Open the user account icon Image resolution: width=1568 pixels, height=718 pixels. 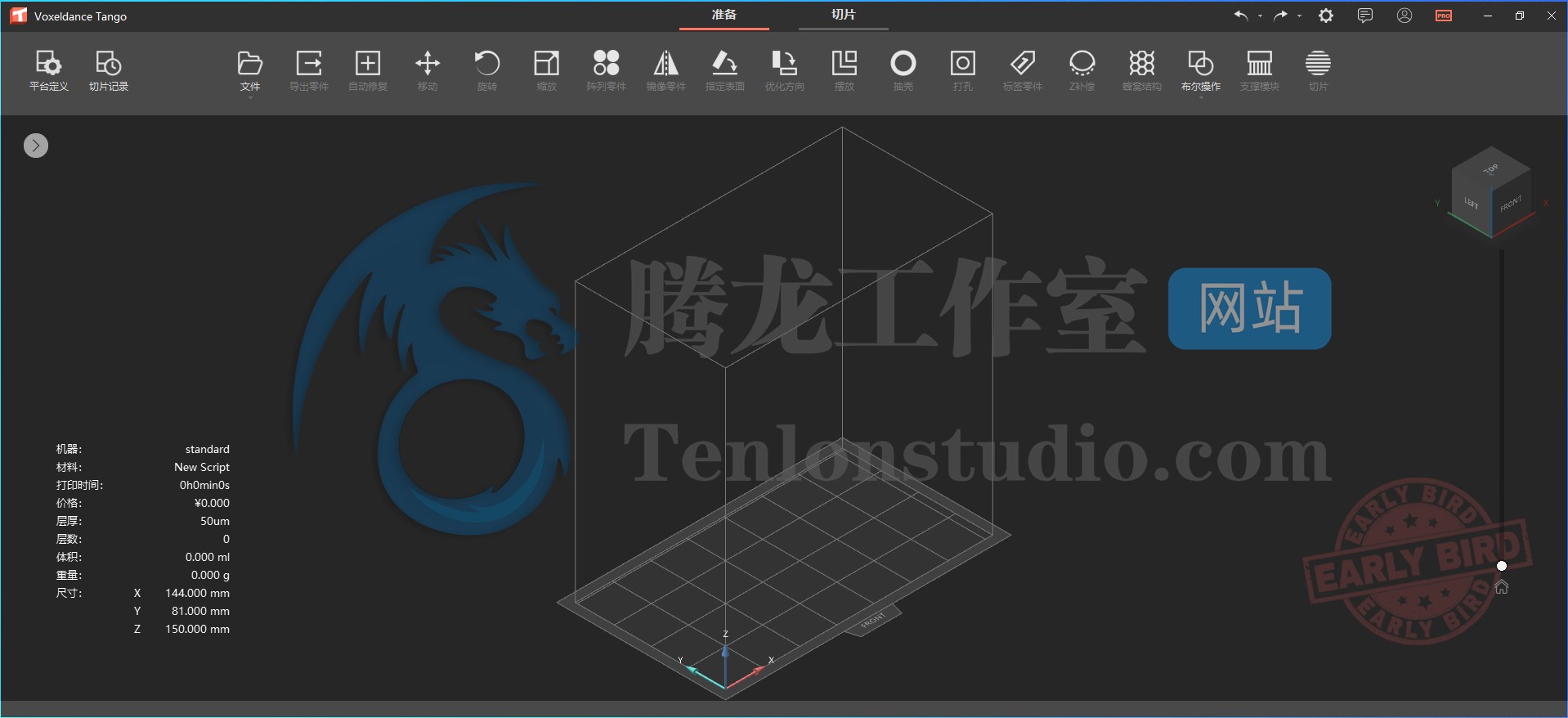point(1404,16)
